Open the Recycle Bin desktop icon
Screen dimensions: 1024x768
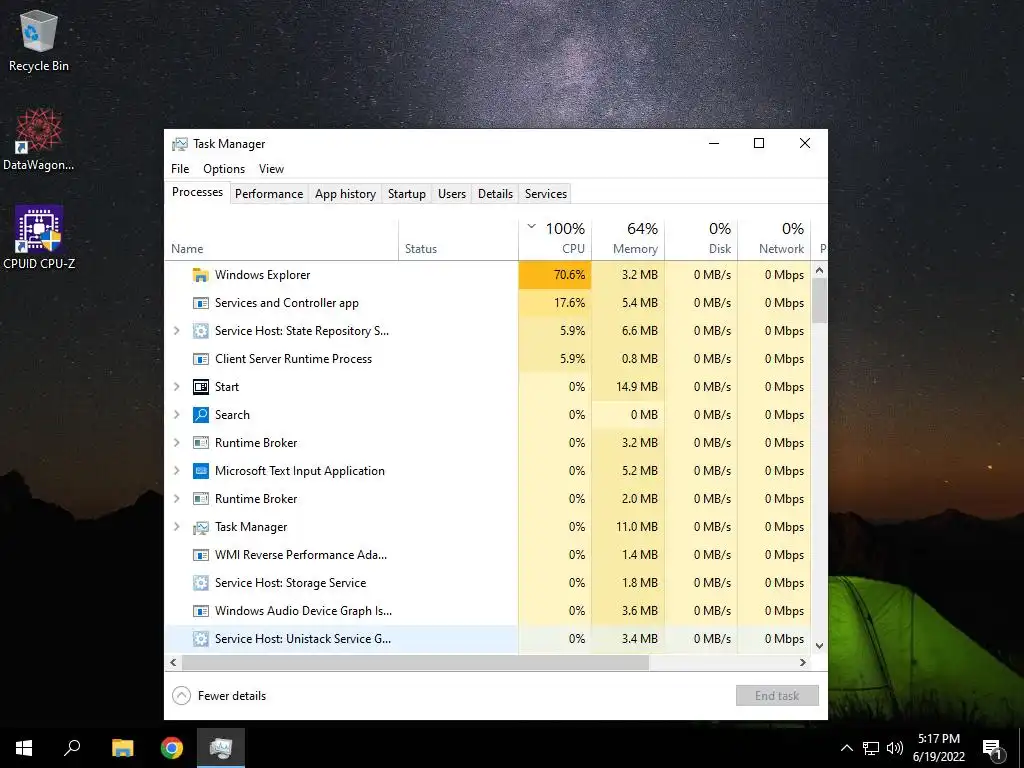(39, 40)
